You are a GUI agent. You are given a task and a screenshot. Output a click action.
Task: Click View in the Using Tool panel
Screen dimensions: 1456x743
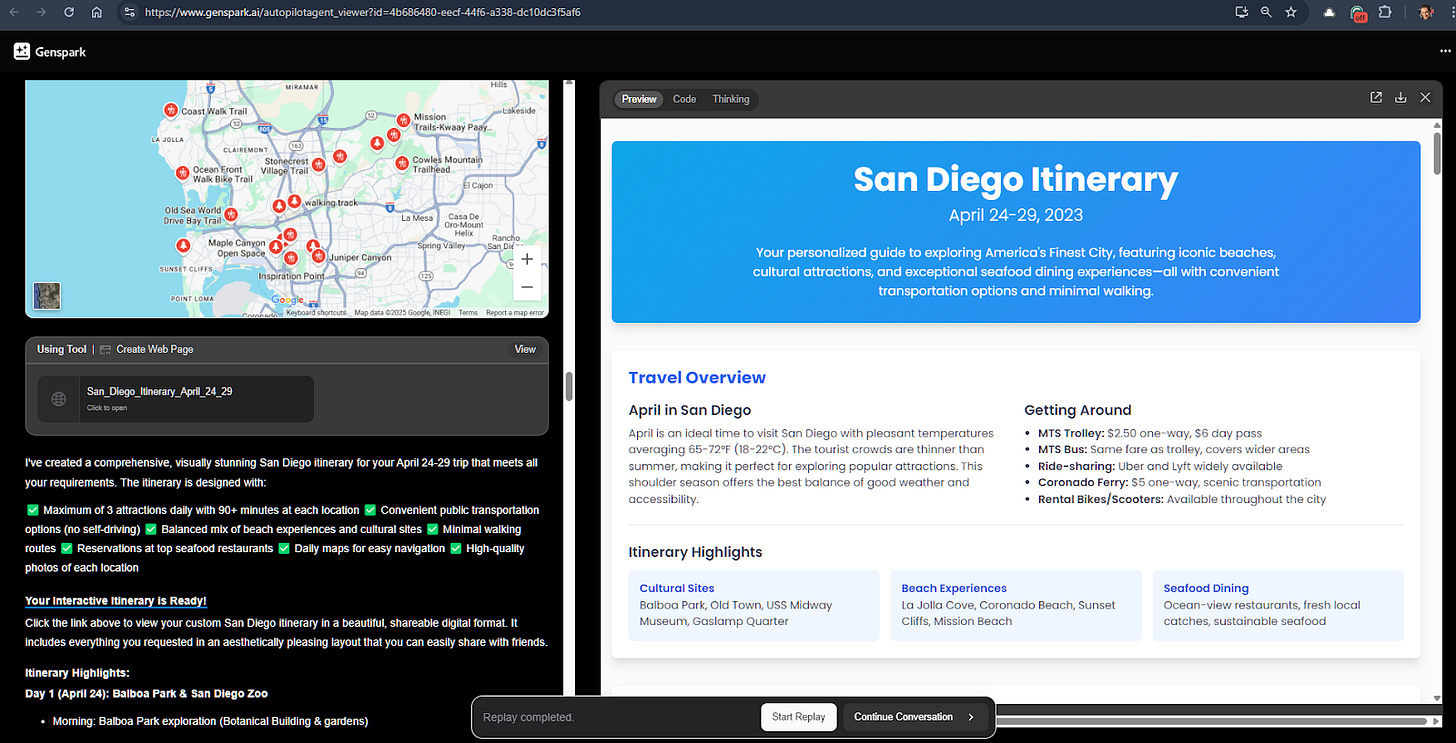click(524, 348)
